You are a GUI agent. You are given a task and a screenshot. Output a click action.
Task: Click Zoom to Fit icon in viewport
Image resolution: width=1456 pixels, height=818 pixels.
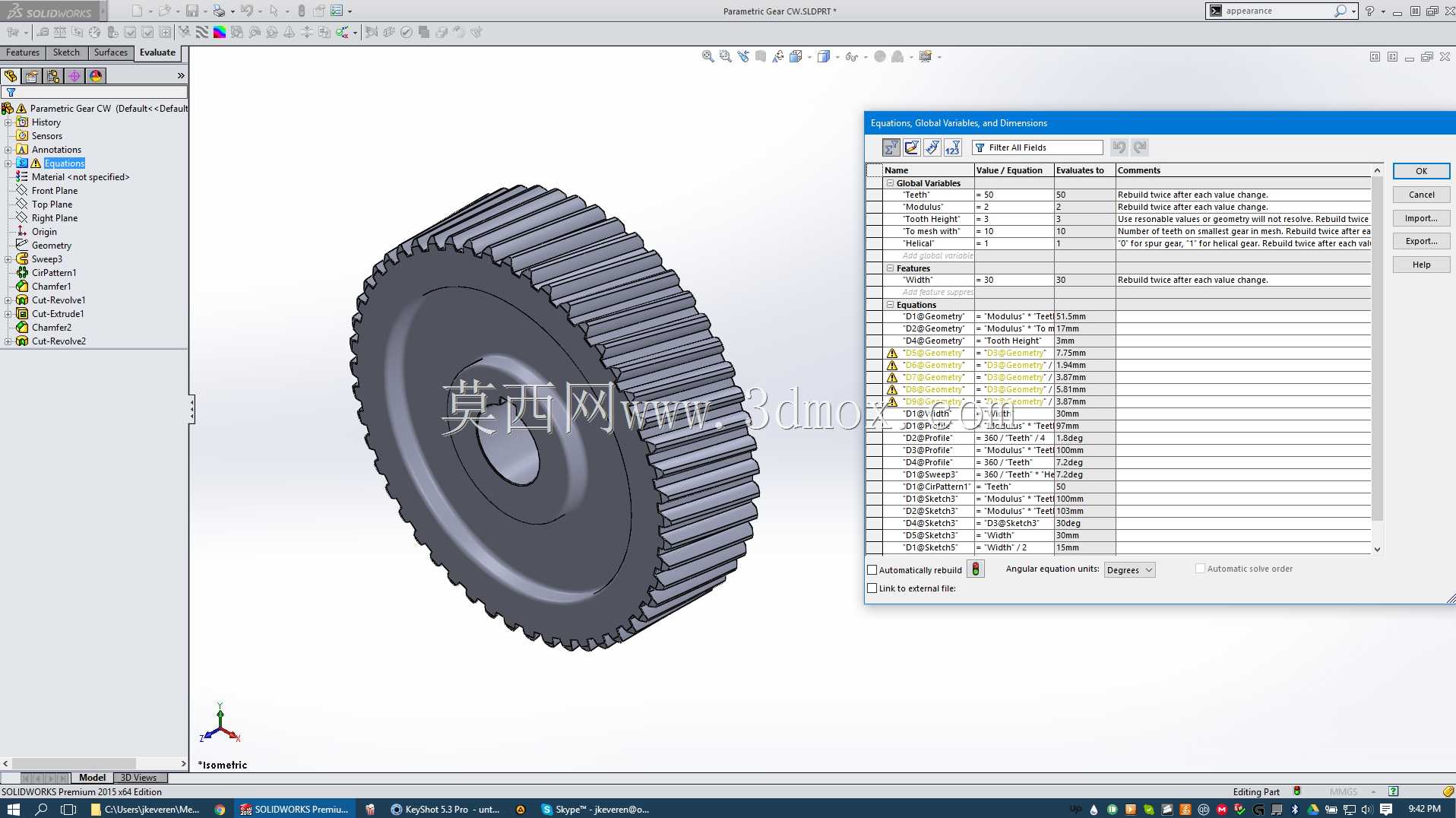coord(707,56)
